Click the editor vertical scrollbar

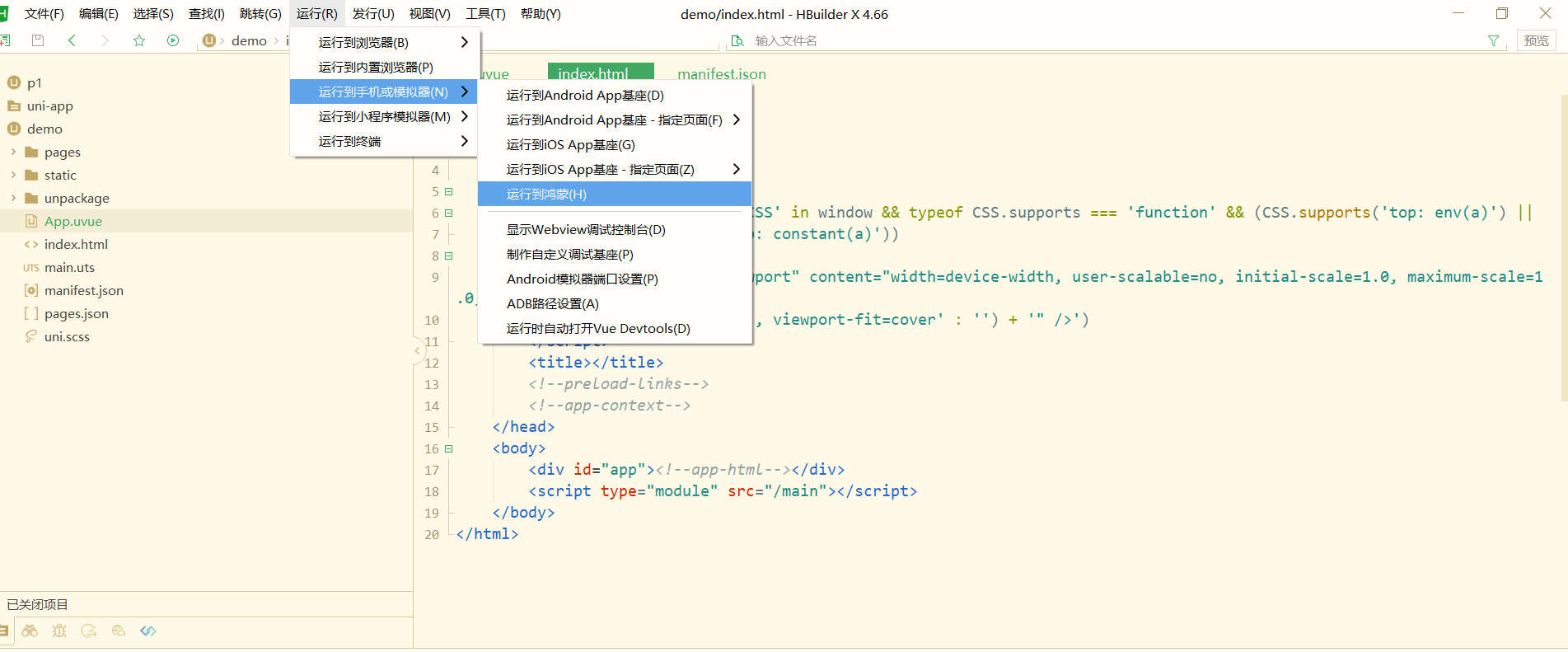(x=1563, y=247)
